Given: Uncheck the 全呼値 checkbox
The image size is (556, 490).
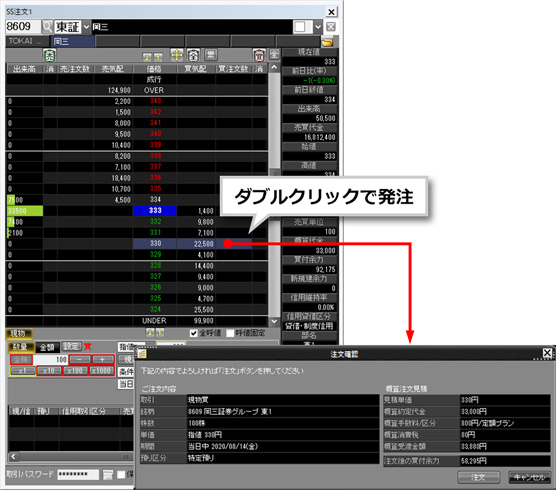Looking at the screenshot, I should pyautogui.click(x=194, y=333).
